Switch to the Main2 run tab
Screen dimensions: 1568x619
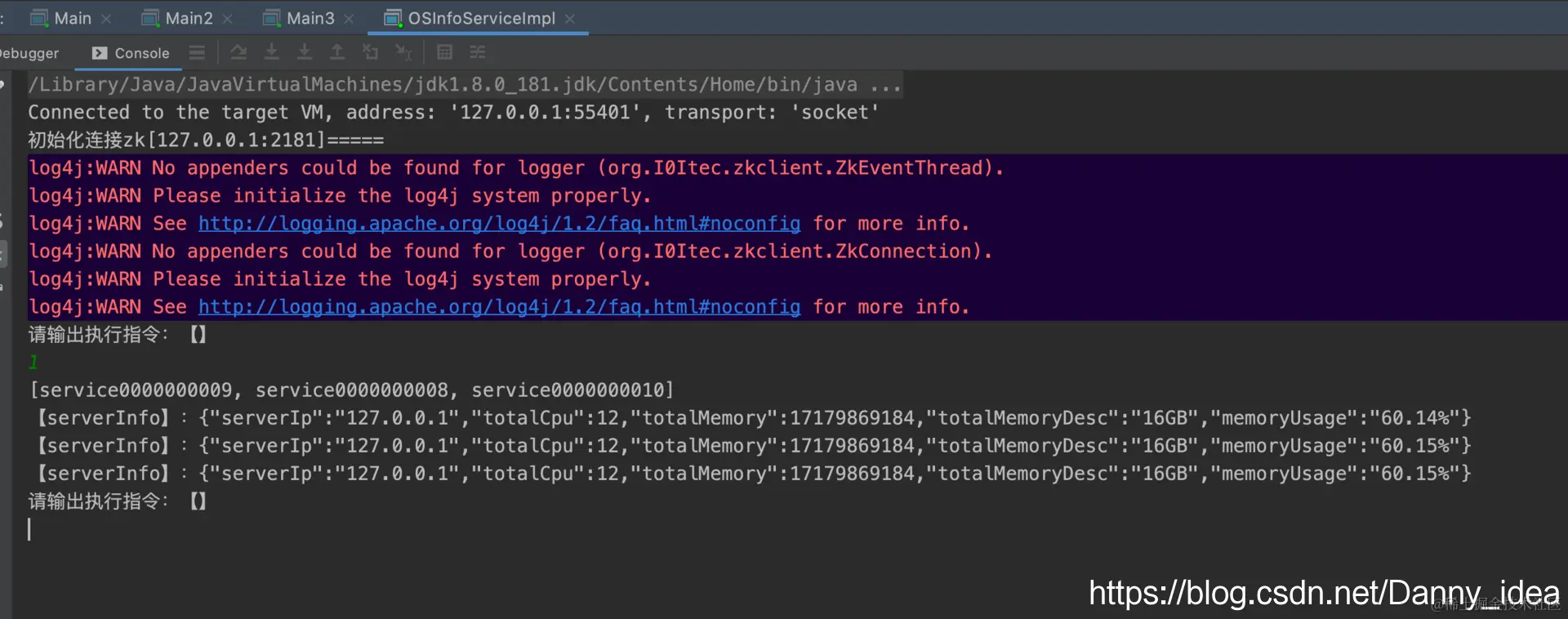coord(189,18)
